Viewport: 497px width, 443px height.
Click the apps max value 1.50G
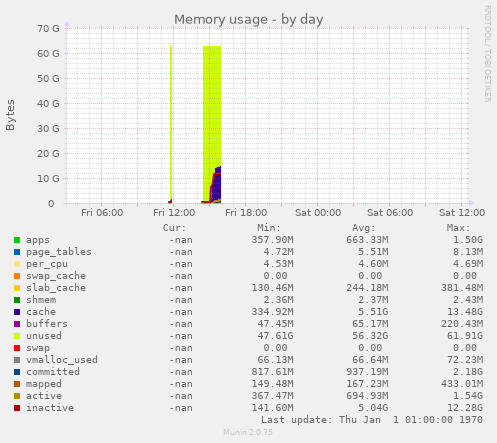point(468,240)
